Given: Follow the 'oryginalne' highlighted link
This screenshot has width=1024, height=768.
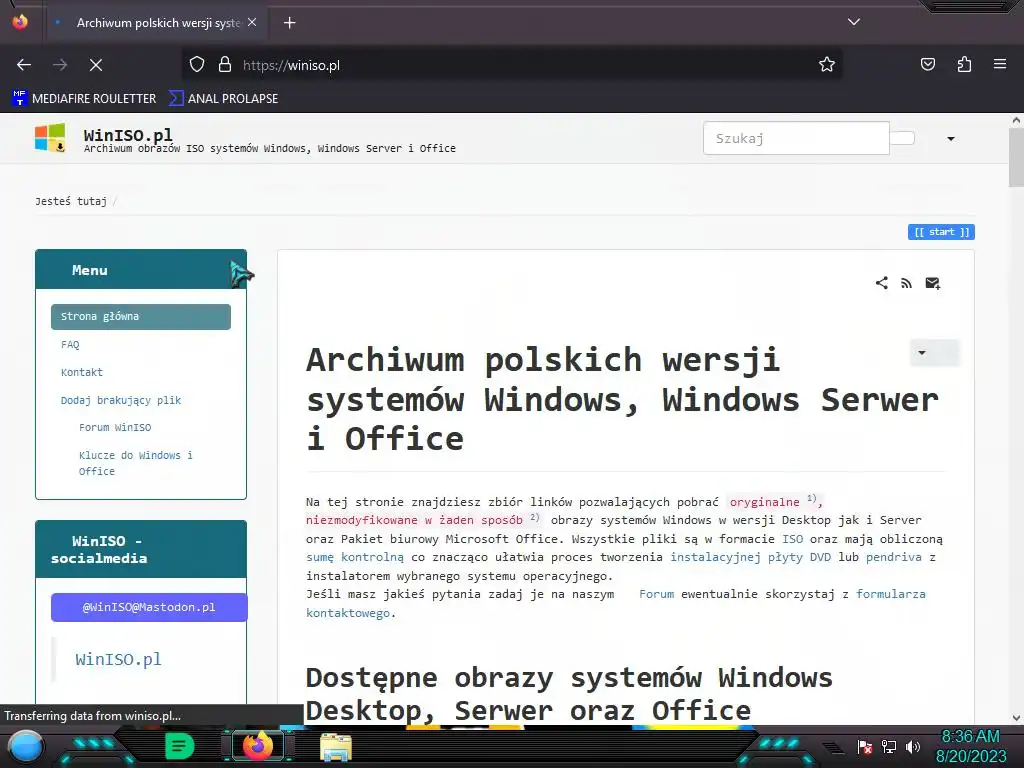Looking at the screenshot, I should pyautogui.click(x=764, y=502).
